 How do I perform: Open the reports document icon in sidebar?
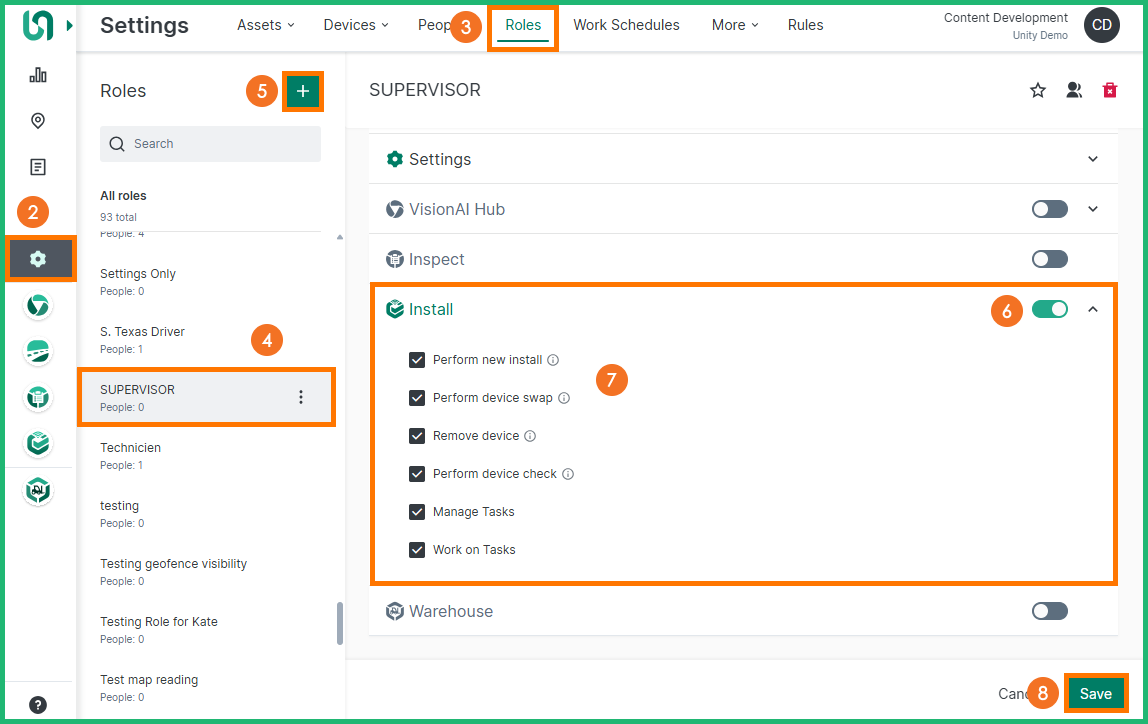pos(38,167)
